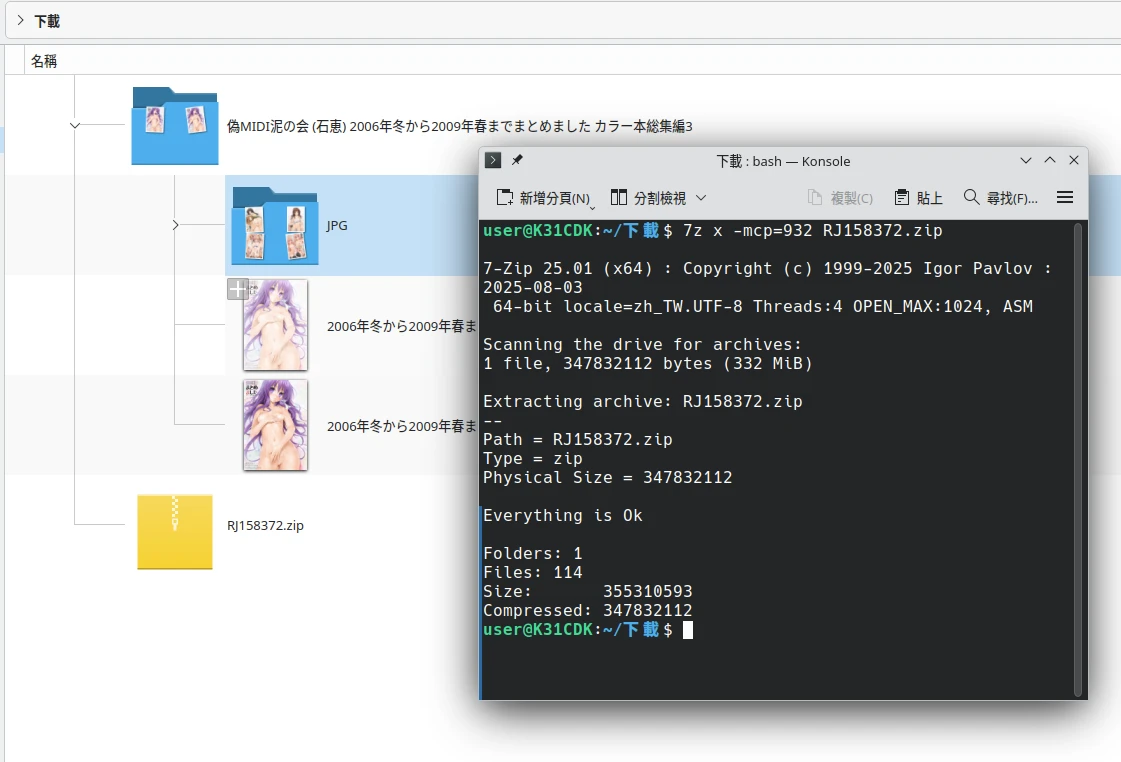Click the second image file name text

pyautogui.click(x=402, y=427)
